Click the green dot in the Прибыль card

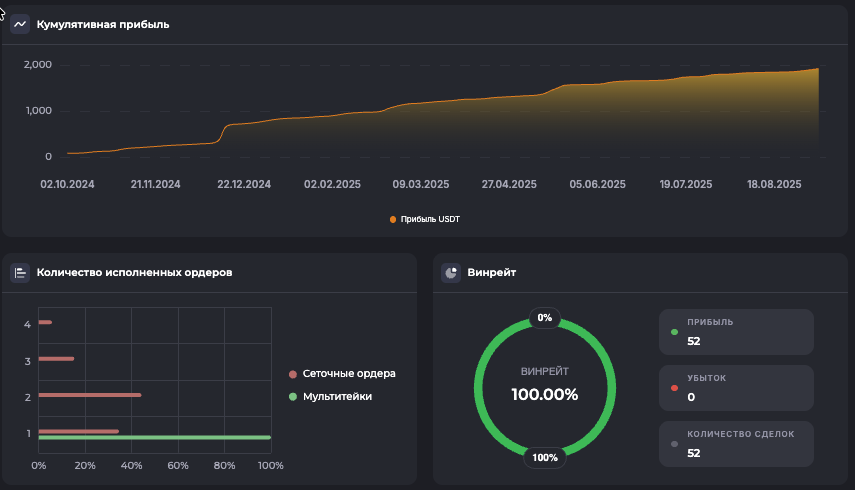coord(674,332)
